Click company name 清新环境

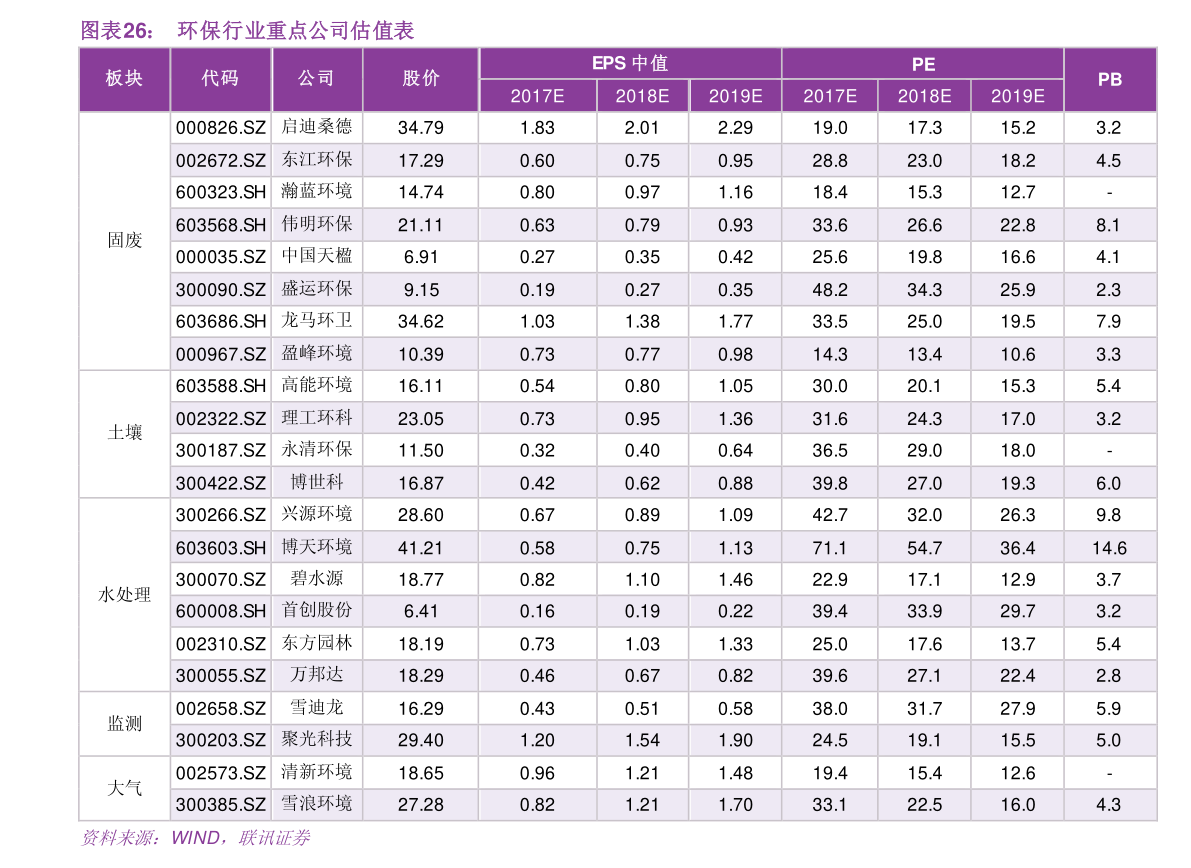[317, 772]
